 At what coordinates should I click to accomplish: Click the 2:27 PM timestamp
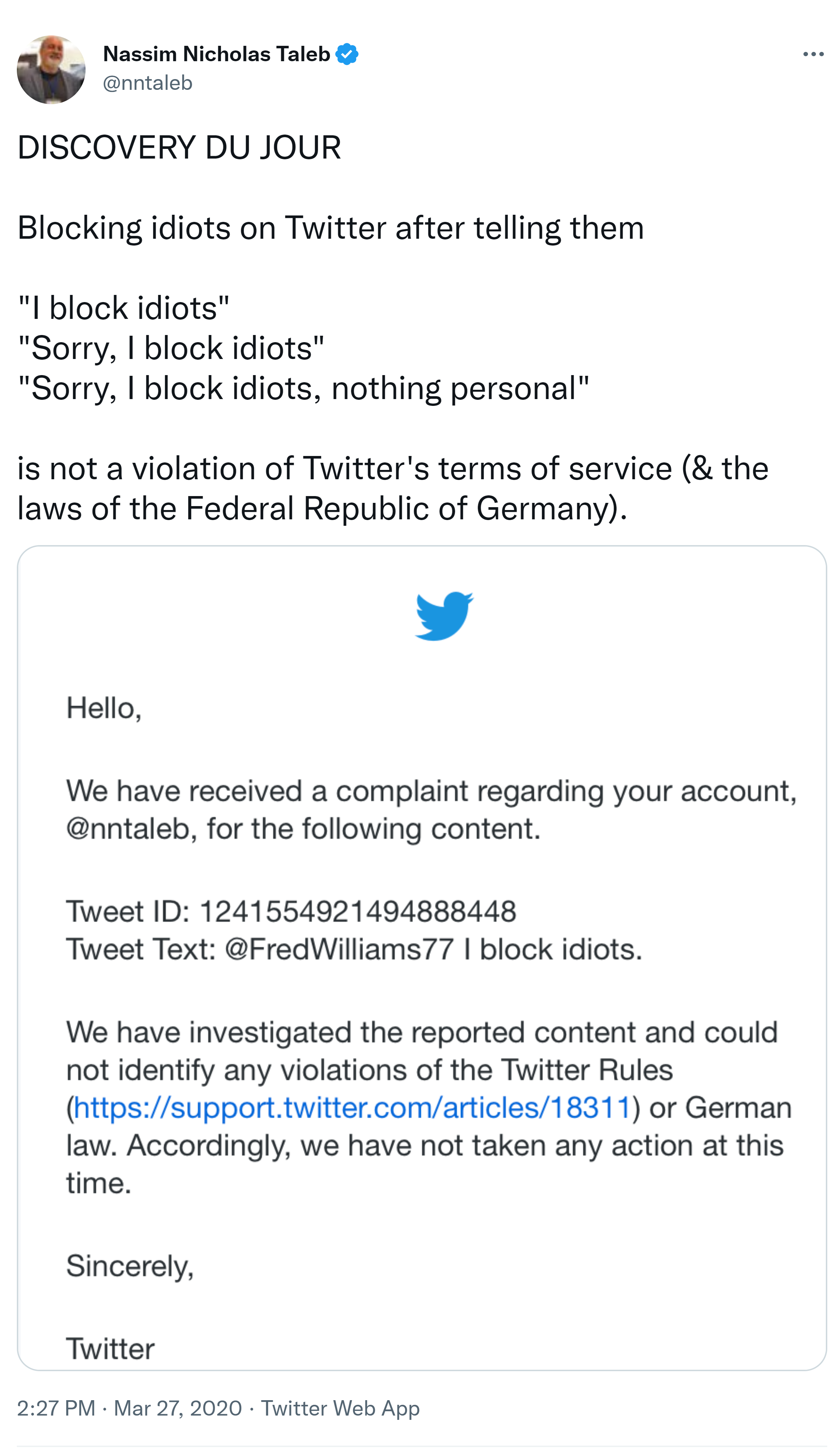pyautogui.click(x=56, y=1408)
